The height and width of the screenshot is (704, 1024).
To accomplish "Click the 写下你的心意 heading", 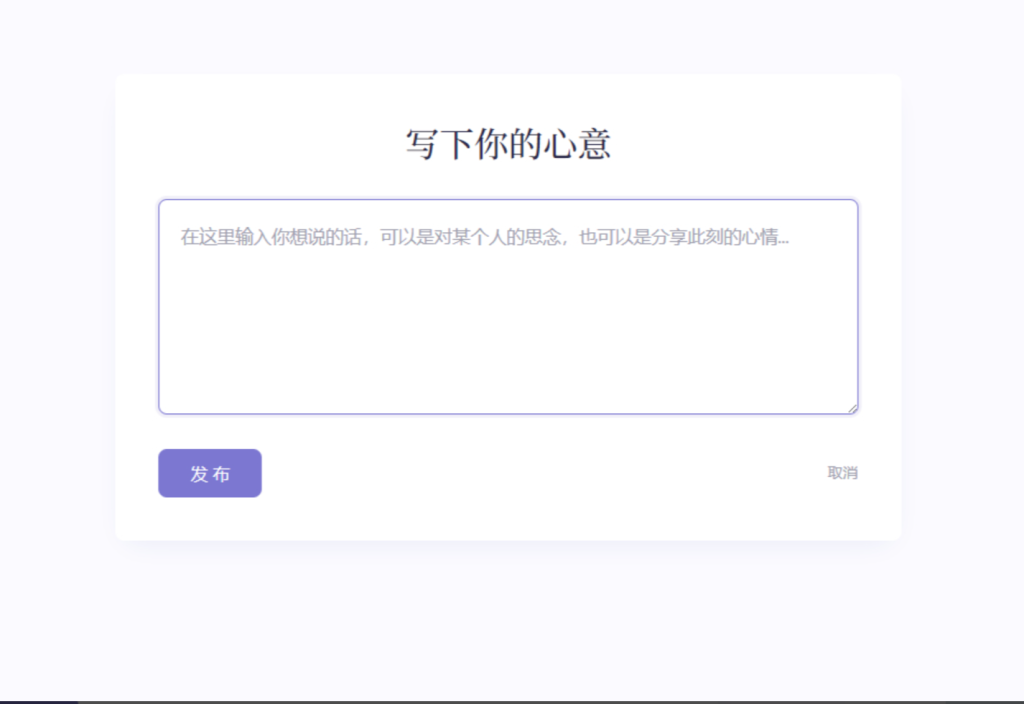I will pyautogui.click(x=508, y=144).
